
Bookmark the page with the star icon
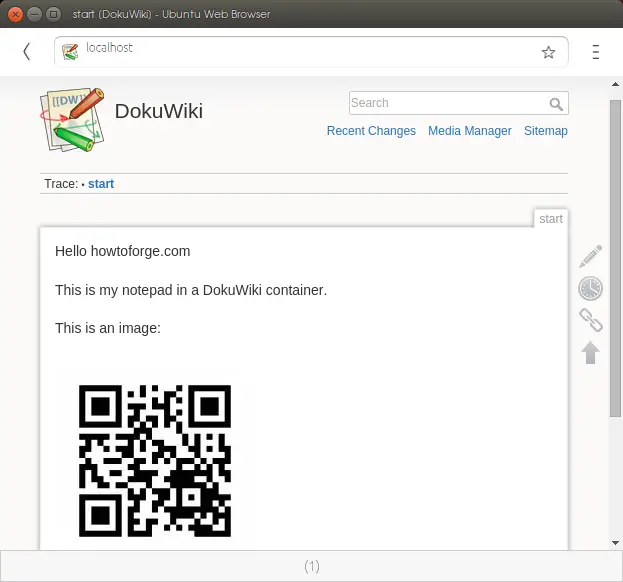[x=548, y=52]
